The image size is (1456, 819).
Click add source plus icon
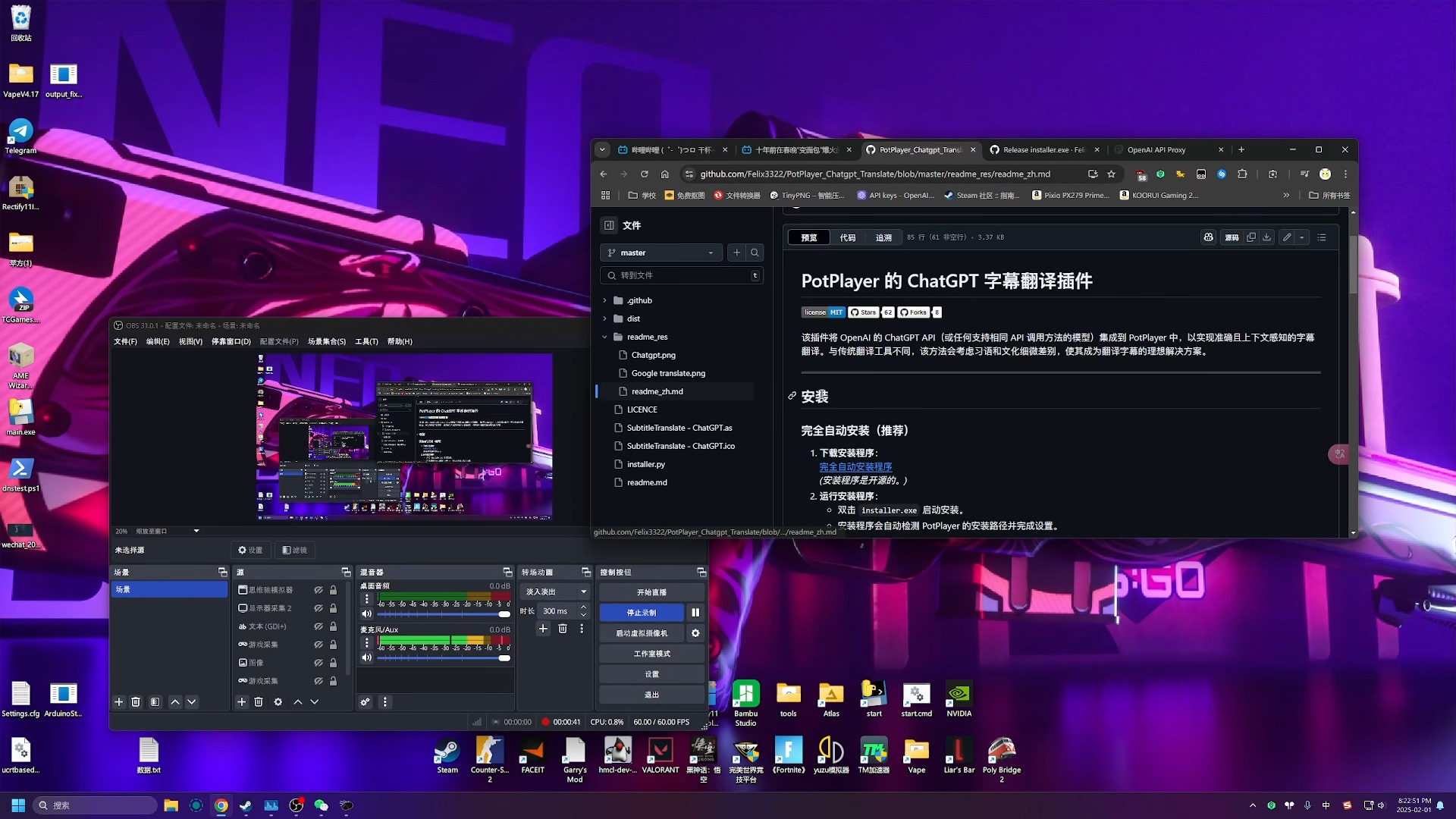click(241, 702)
